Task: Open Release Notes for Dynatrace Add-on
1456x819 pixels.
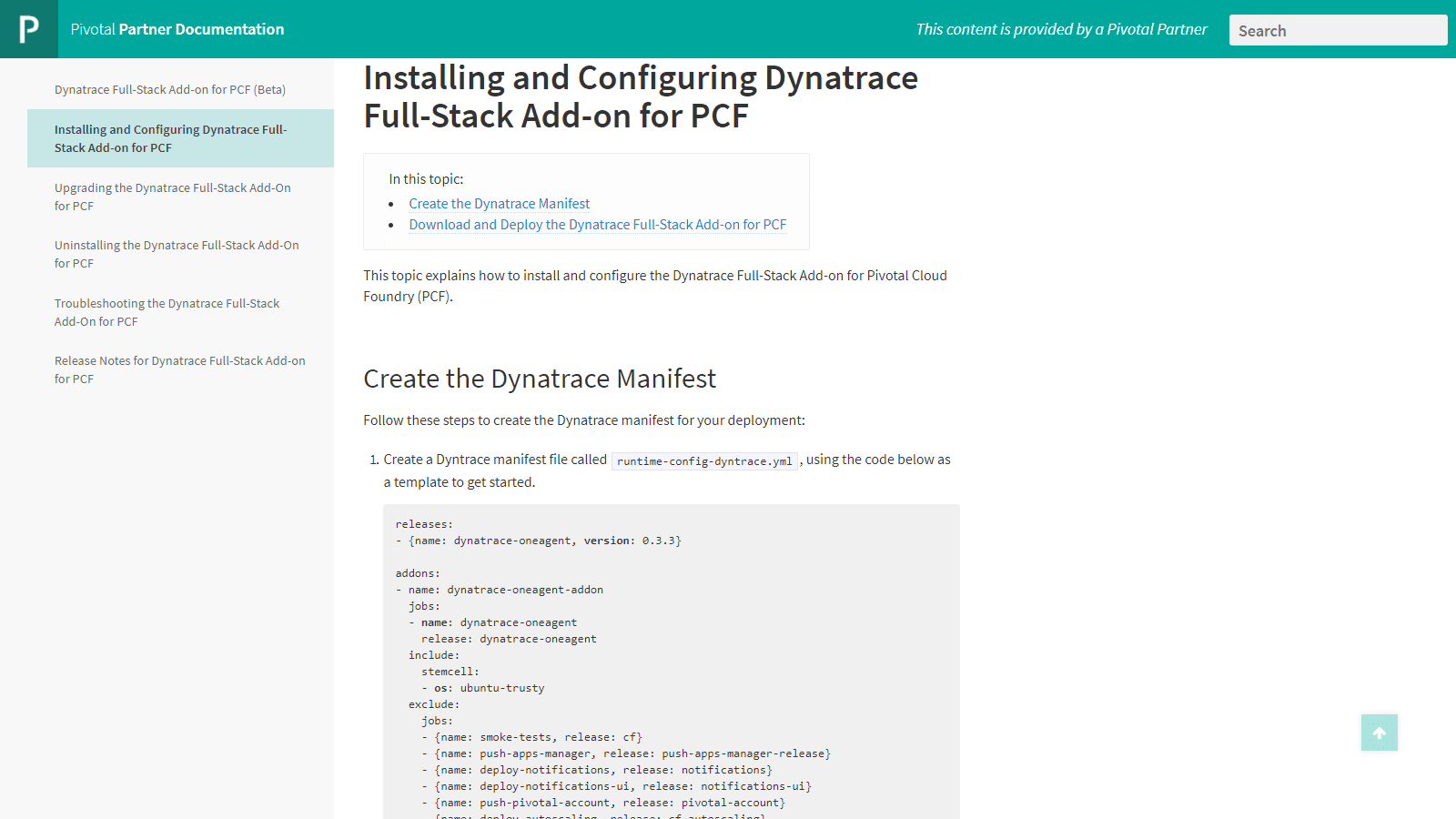Action: pos(180,369)
